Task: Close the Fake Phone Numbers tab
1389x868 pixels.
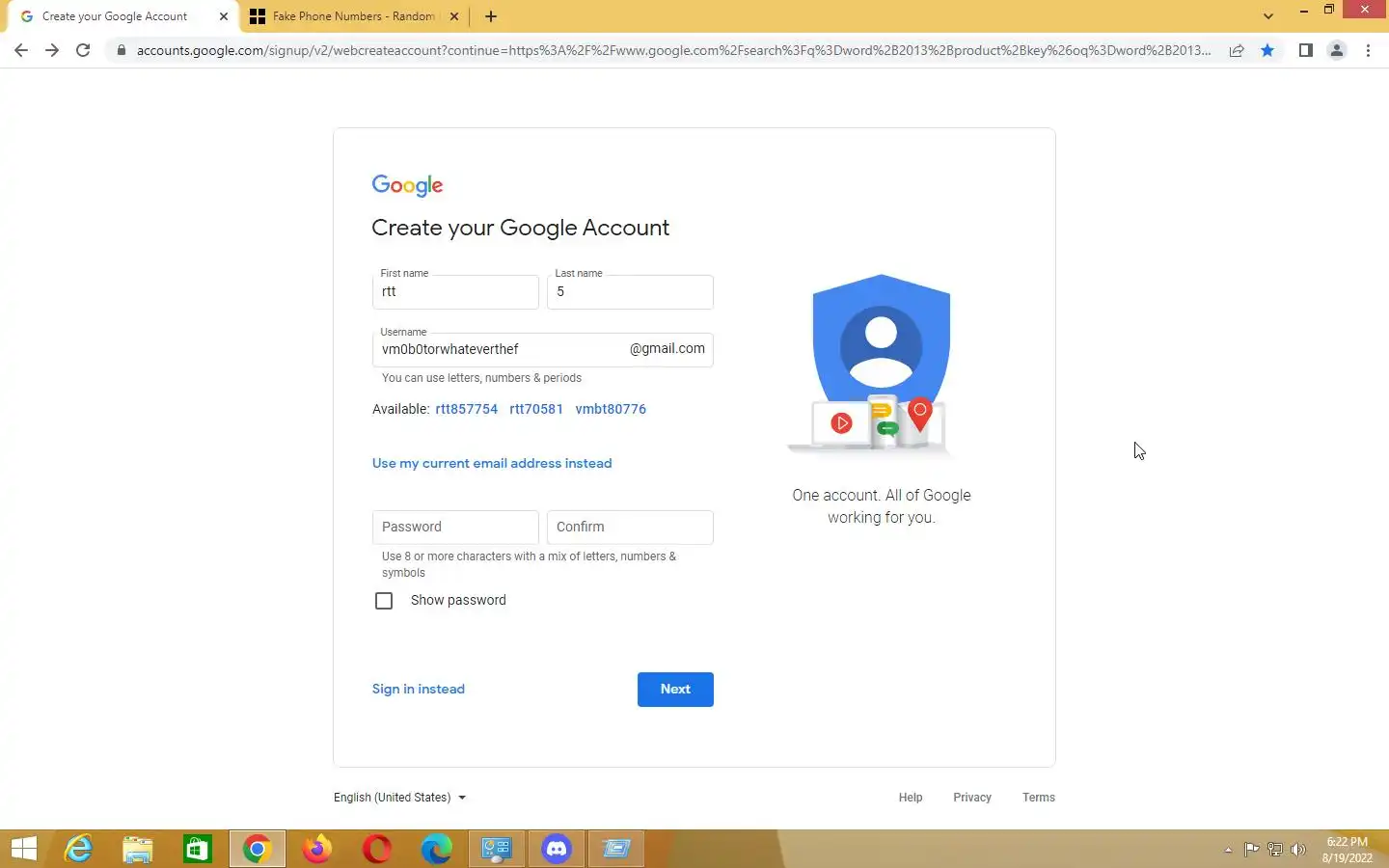Action: [454, 16]
